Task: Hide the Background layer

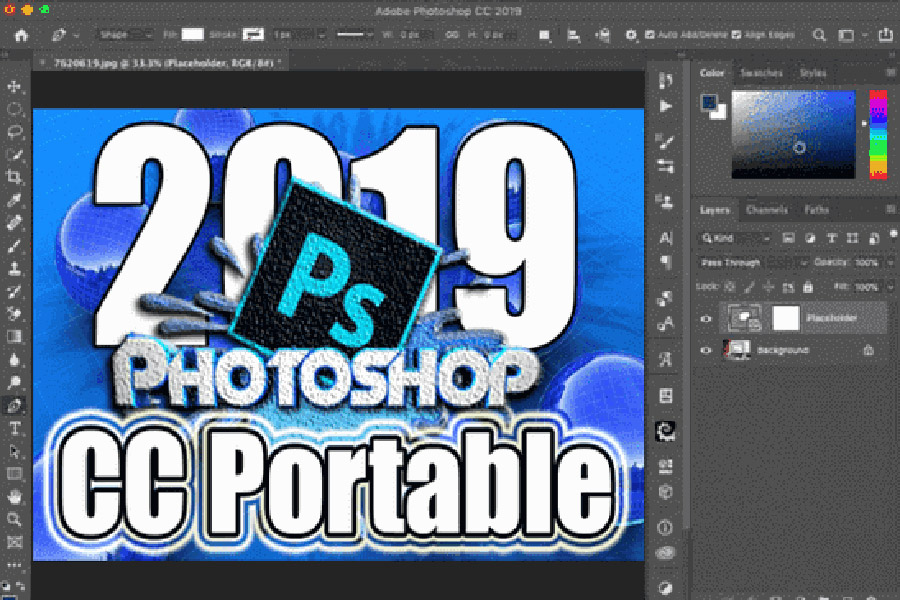Action: [706, 350]
